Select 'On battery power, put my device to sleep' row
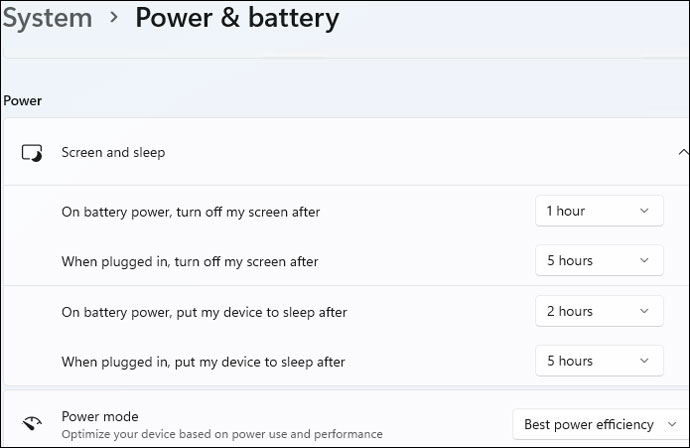 pos(204,312)
